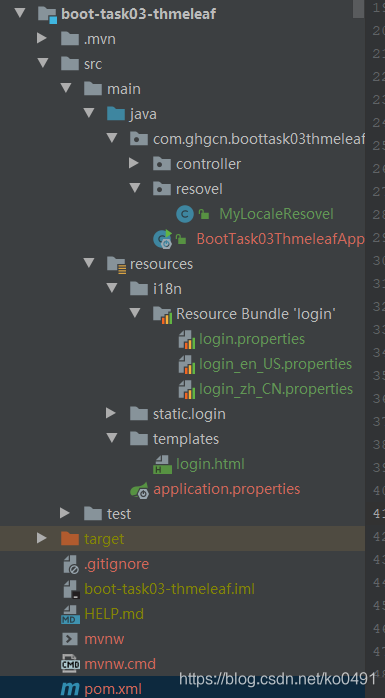Click the static.login folder icon
385x698 pixels.
click(x=139, y=414)
